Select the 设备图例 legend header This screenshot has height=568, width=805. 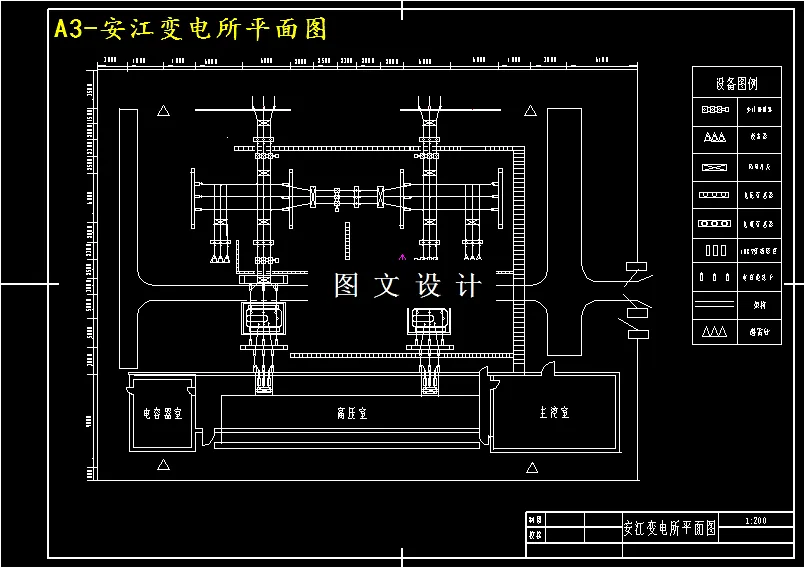tap(737, 83)
